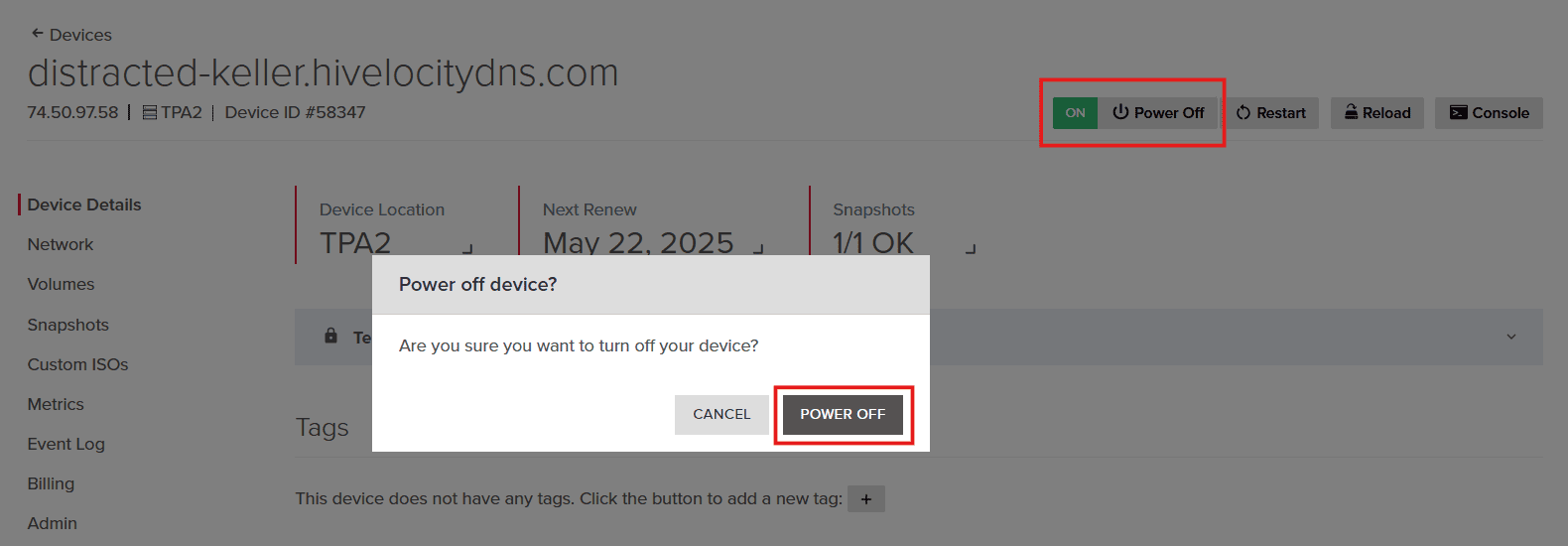Click the server rack icon beside TPA2
The image size is (1568, 546).
click(x=150, y=113)
